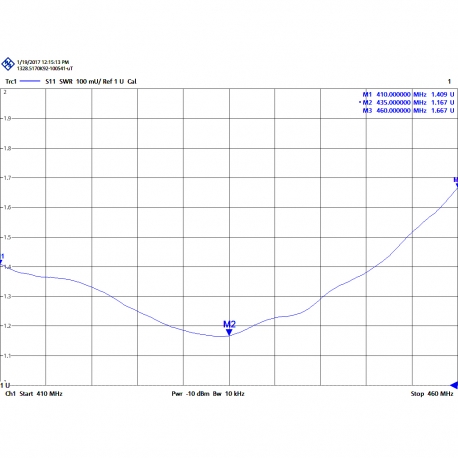The image size is (458, 458).
Task: Click the blue reference level arrow
Action: (454, 385)
